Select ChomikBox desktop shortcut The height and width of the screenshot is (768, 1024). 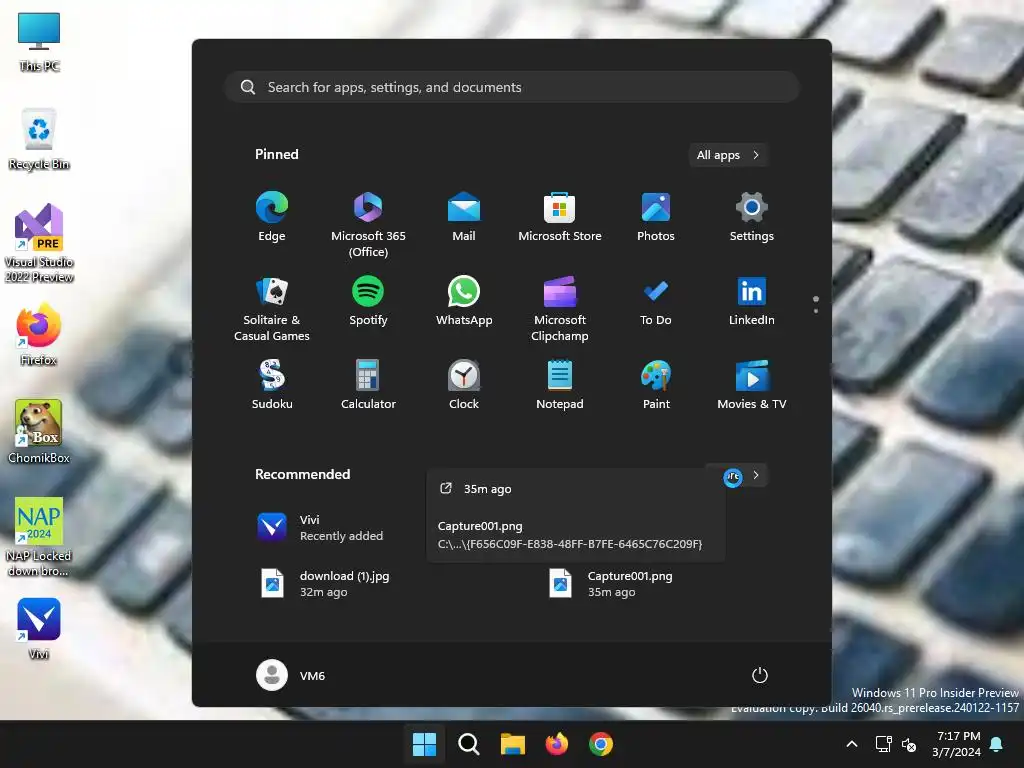pos(39,432)
